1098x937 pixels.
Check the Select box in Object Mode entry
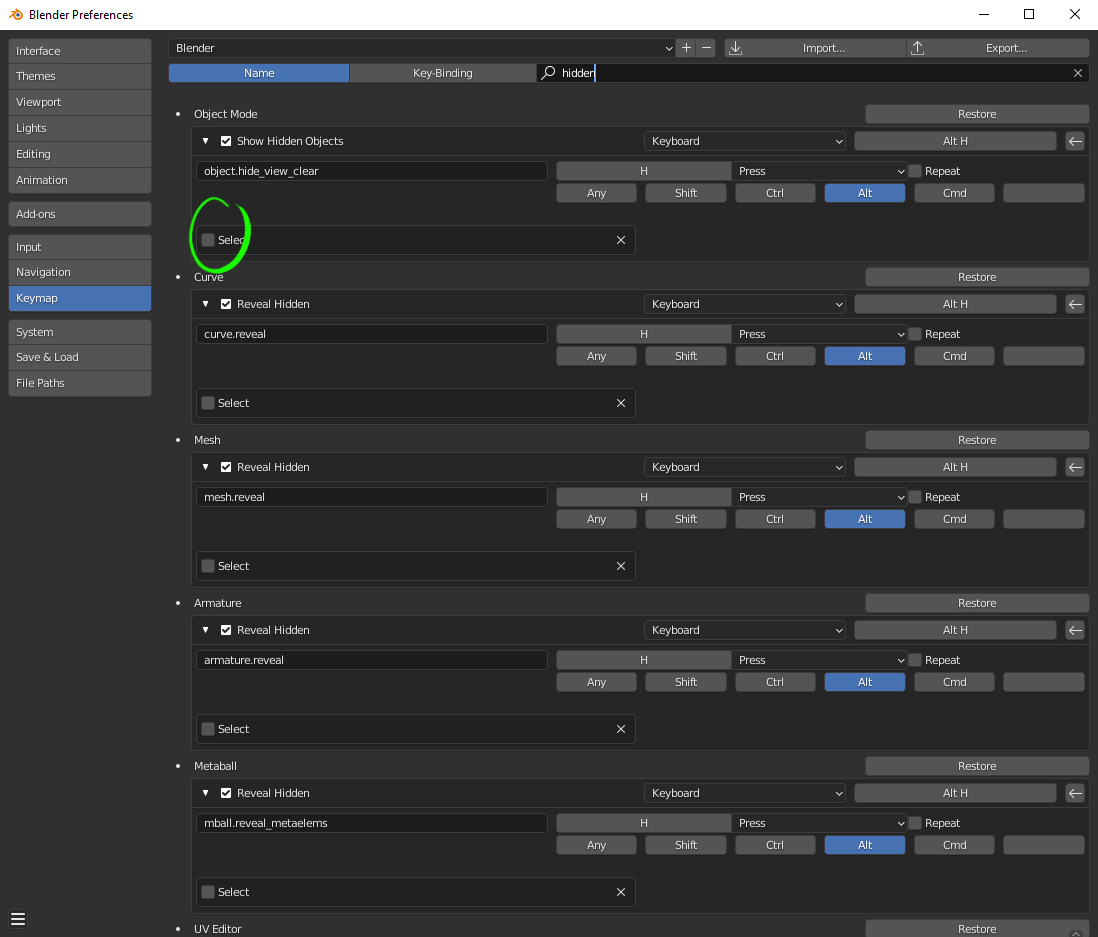pos(208,239)
